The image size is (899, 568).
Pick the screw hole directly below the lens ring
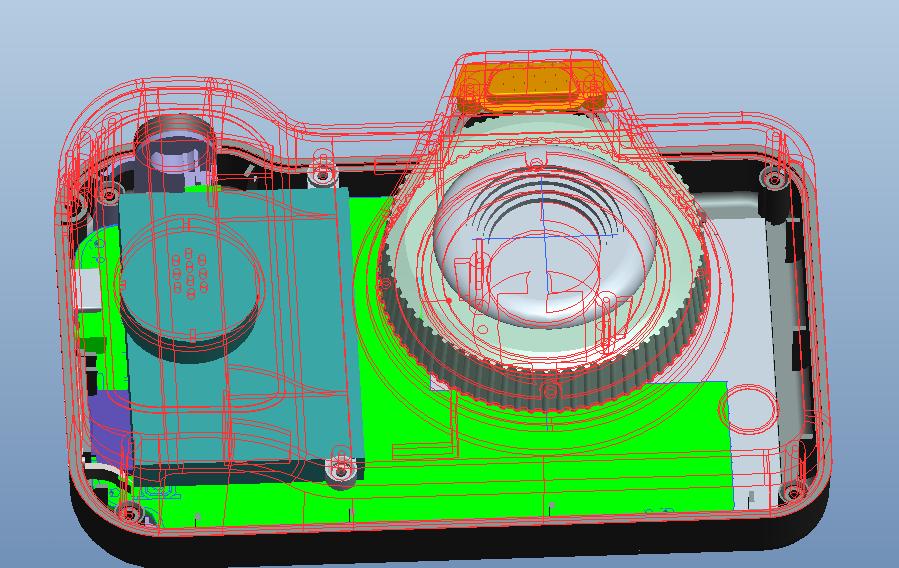tap(548, 388)
